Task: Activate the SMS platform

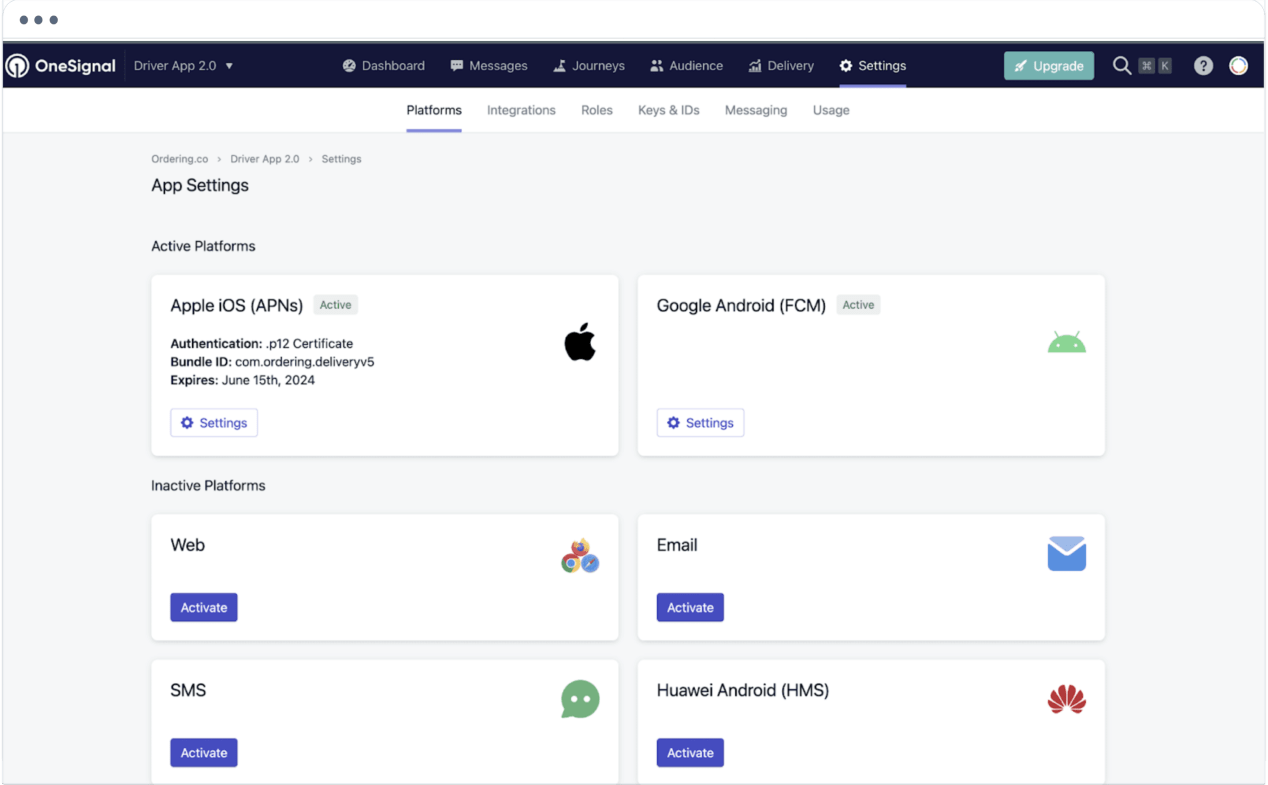Action: pos(204,752)
